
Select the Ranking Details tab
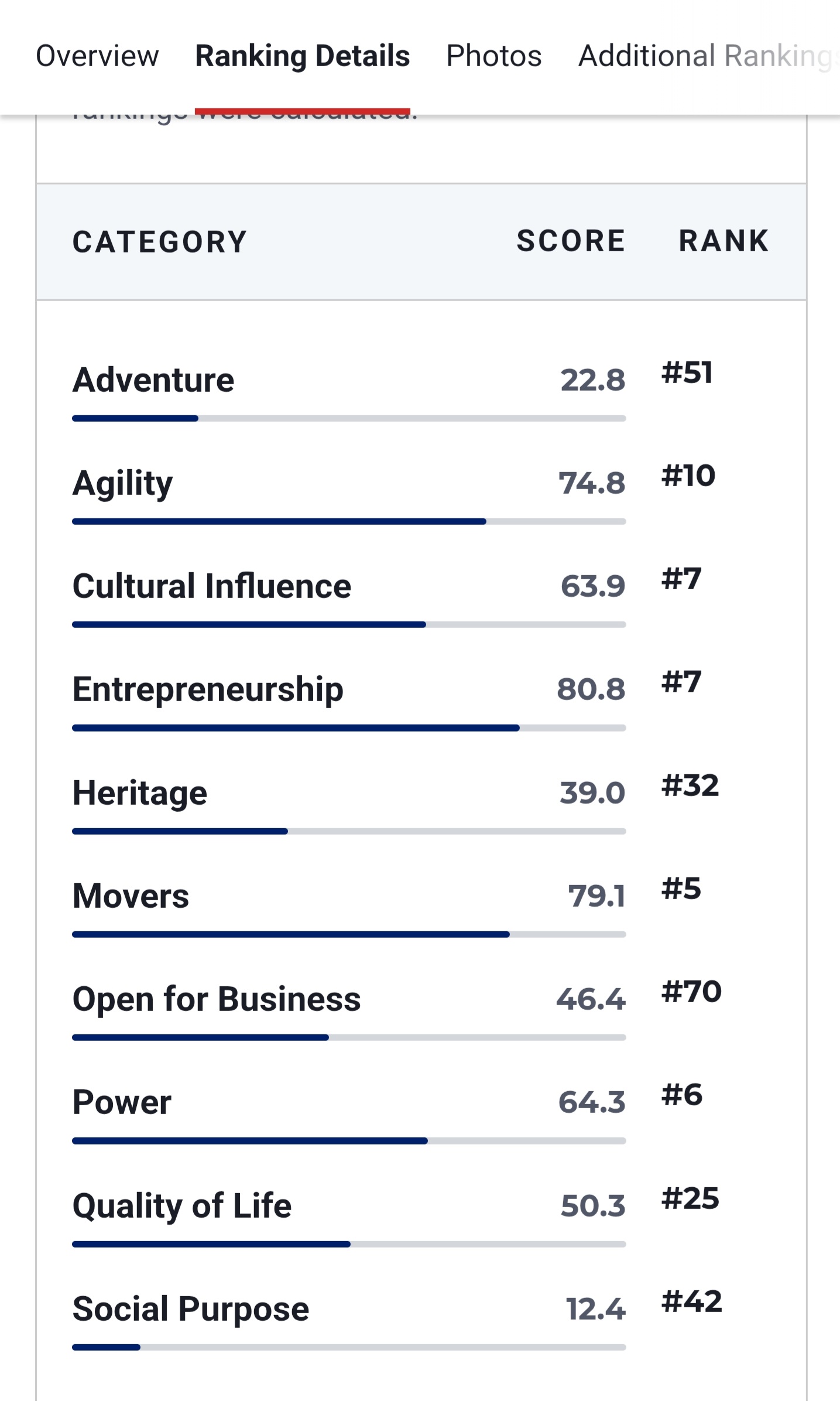coord(302,56)
